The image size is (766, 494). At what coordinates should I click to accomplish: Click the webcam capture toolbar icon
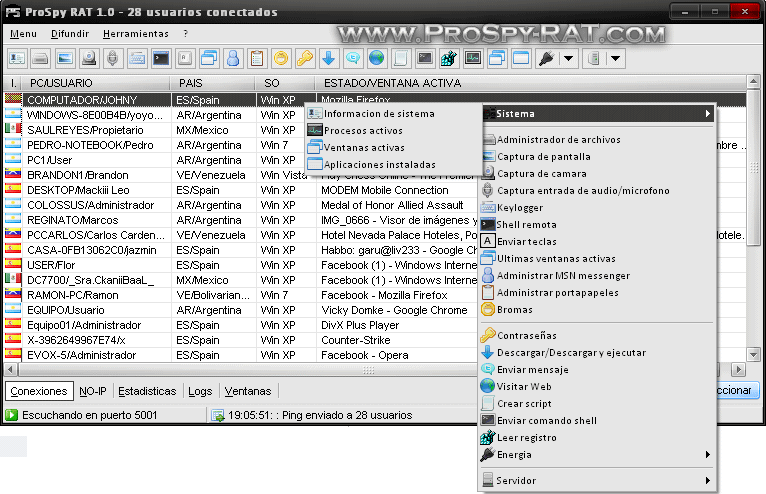(x=89, y=59)
